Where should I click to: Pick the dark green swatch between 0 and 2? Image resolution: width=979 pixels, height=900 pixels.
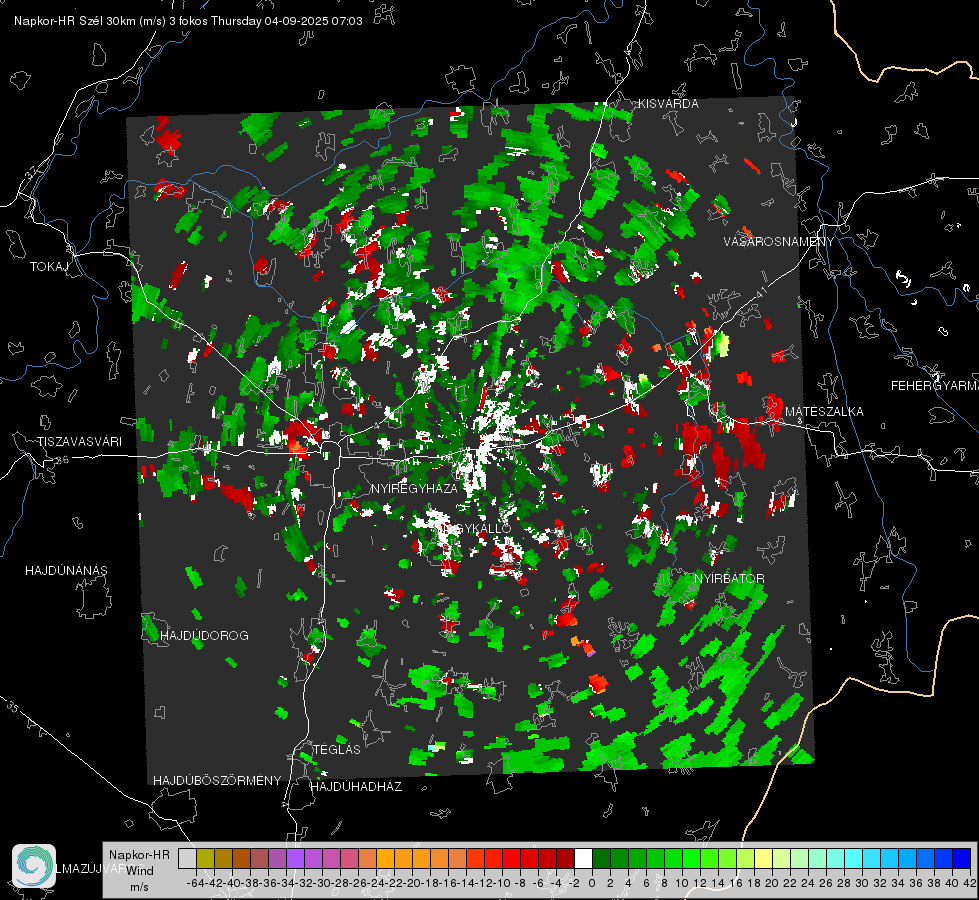tap(601, 859)
